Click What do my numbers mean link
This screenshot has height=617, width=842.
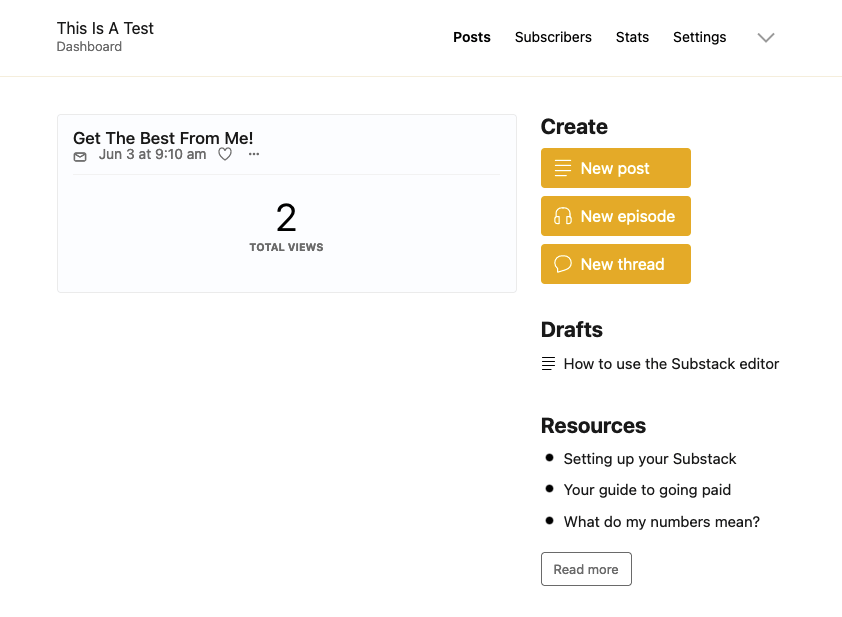[x=661, y=521]
